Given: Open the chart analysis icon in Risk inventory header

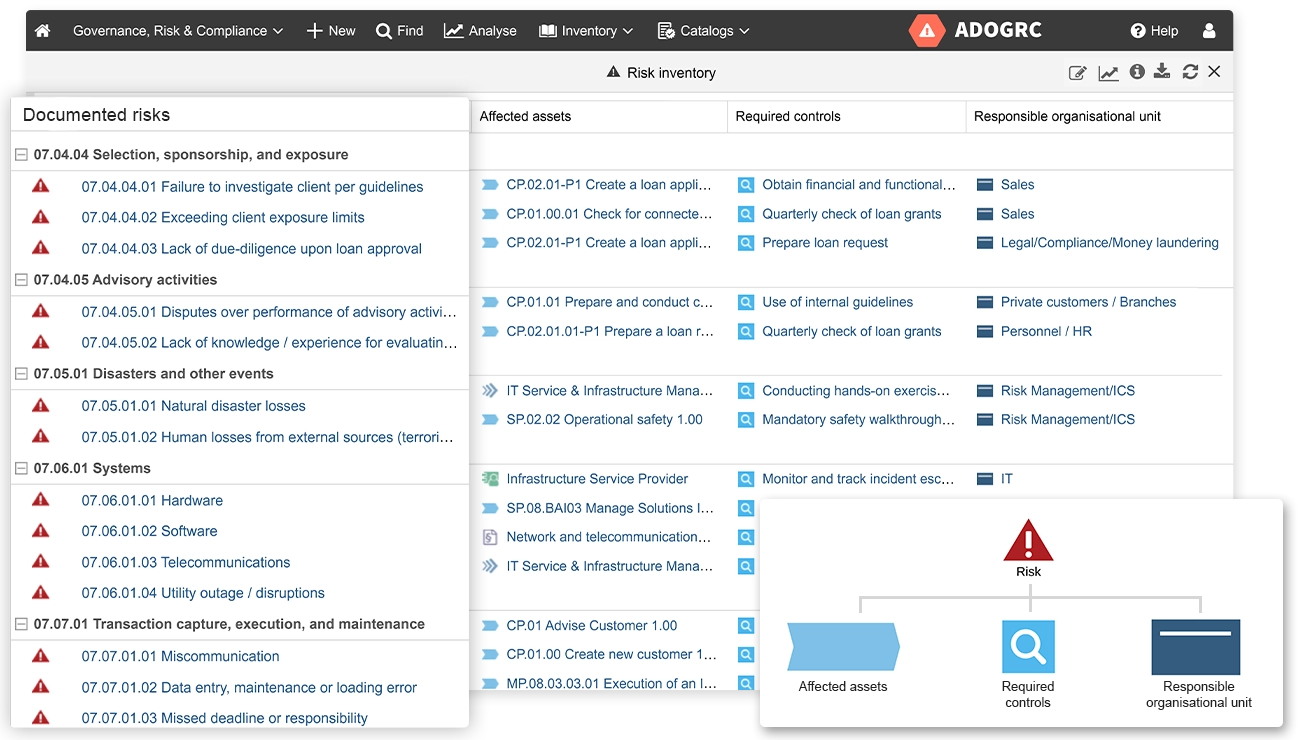Looking at the screenshot, I should click(1108, 72).
